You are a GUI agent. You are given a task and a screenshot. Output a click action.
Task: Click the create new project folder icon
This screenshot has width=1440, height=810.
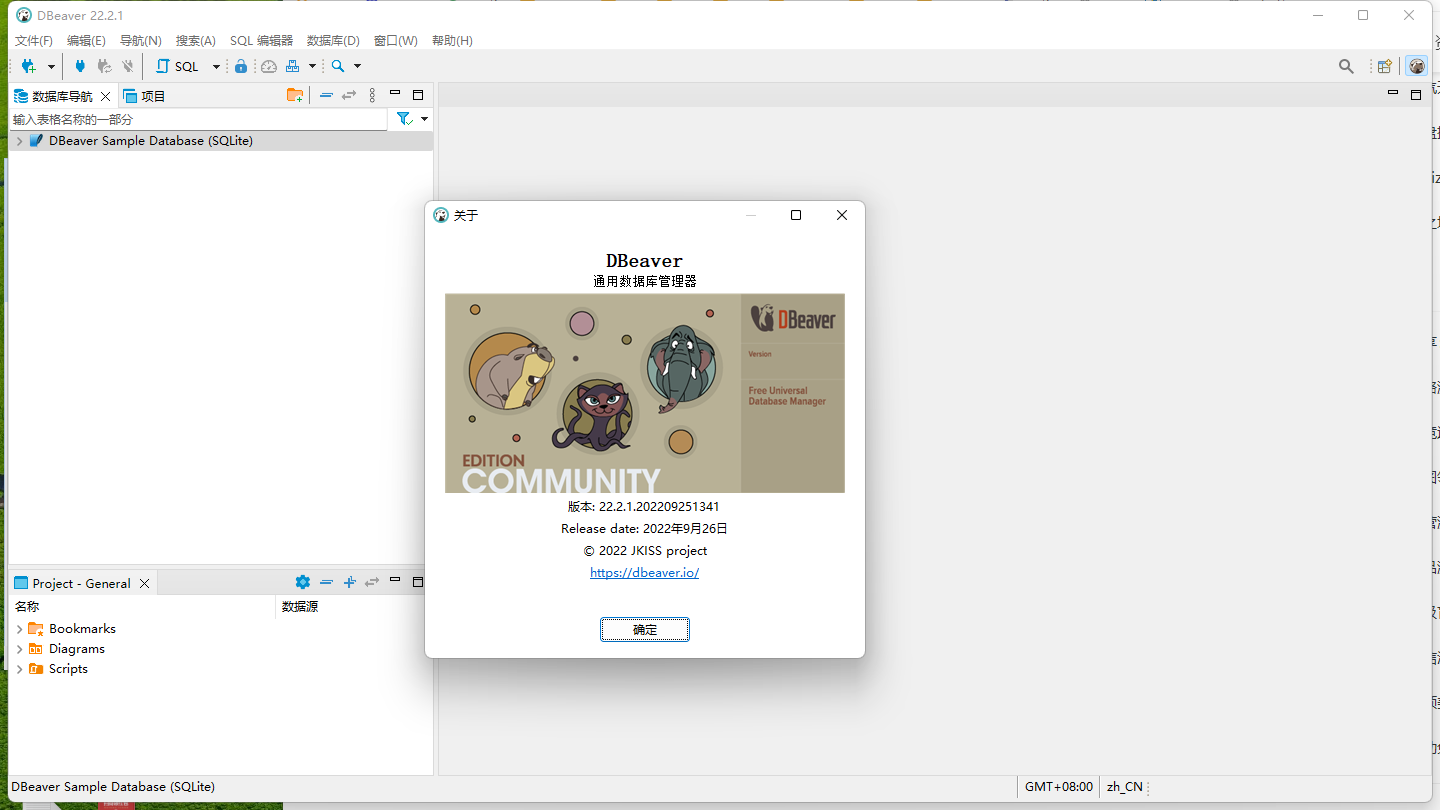(x=295, y=94)
